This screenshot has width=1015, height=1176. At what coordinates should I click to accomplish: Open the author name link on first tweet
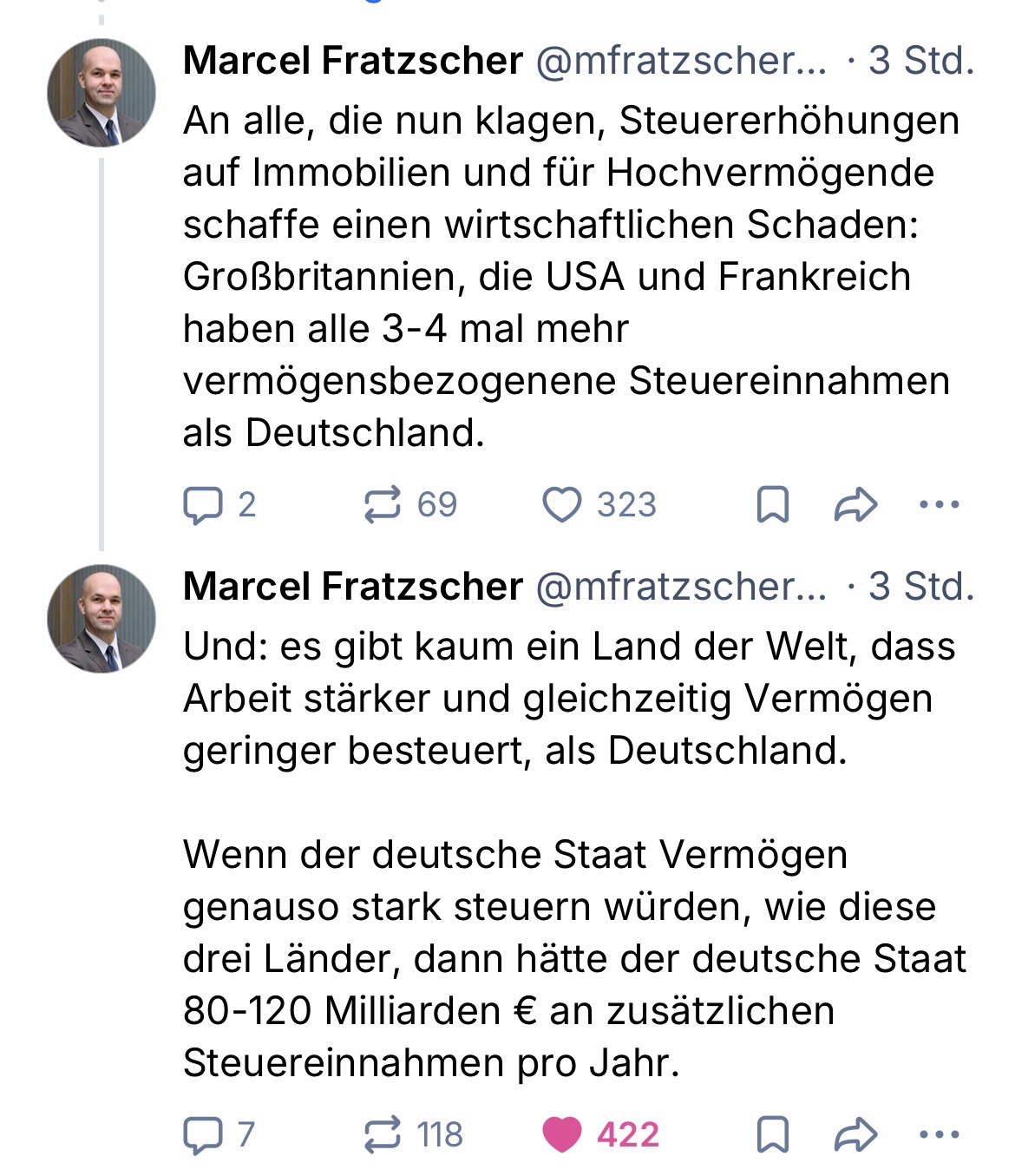(x=352, y=61)
